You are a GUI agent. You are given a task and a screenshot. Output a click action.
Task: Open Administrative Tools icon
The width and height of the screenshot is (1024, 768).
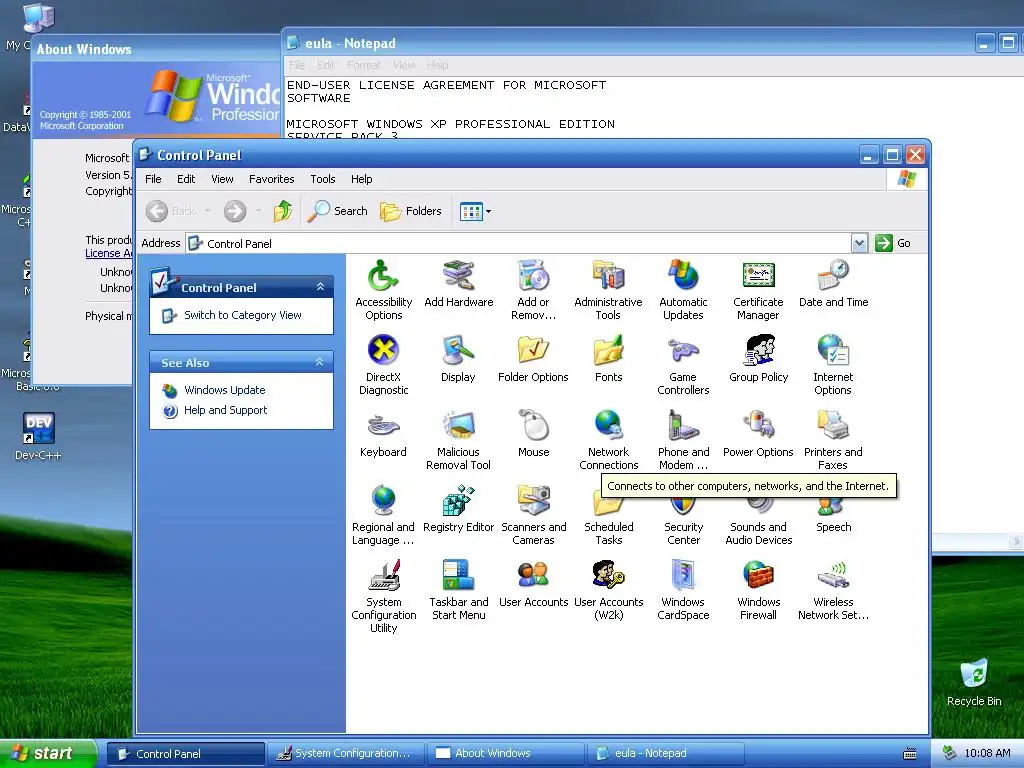608,276
